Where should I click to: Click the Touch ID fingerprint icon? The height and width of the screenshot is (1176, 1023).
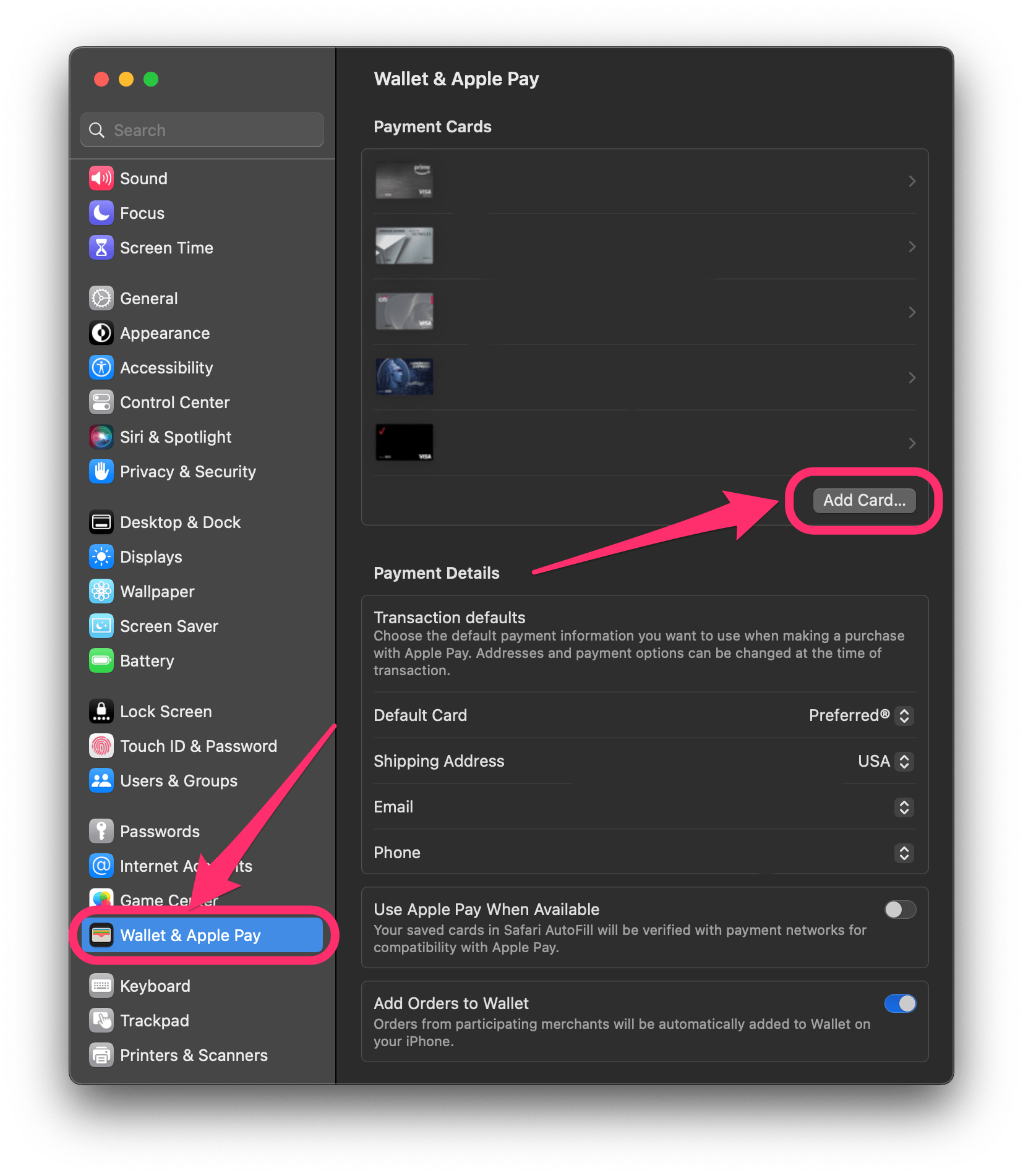tap(101, 746)
